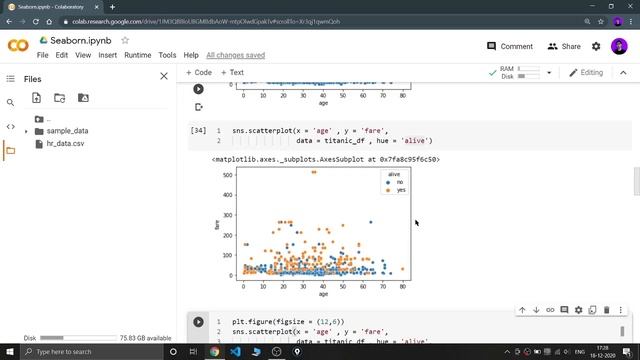This screenshot has height=360, width=640.
Task: Click the notebook vertical scrollbar
Action: pos(637,182)
